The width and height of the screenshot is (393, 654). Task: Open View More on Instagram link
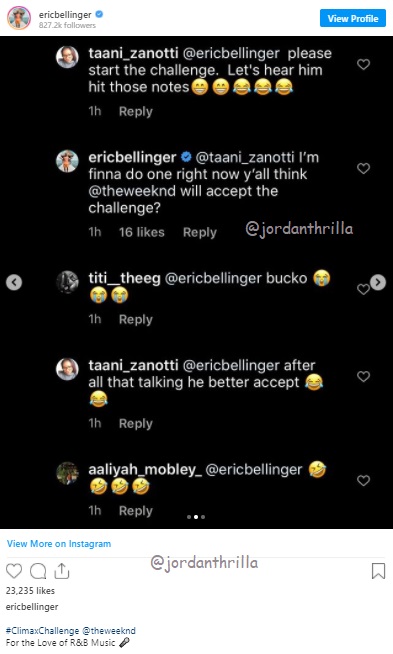point(59,543)
